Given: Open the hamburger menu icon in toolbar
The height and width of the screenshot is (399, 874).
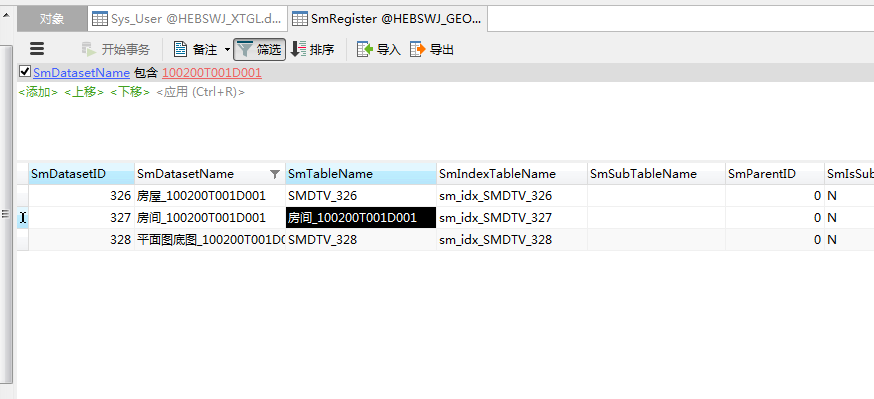Looking at the screenshot, I should click(37, 49).
